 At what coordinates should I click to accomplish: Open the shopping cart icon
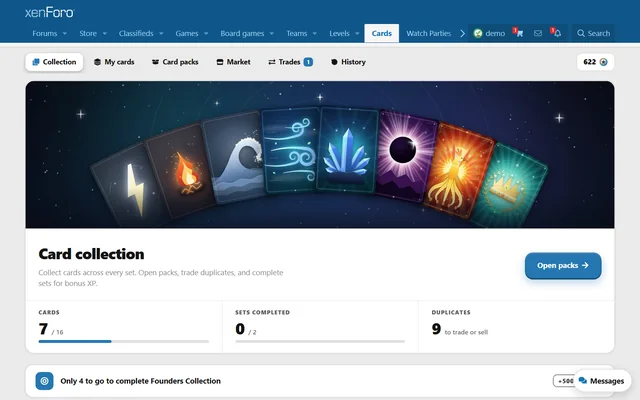[x=518, y=33]
